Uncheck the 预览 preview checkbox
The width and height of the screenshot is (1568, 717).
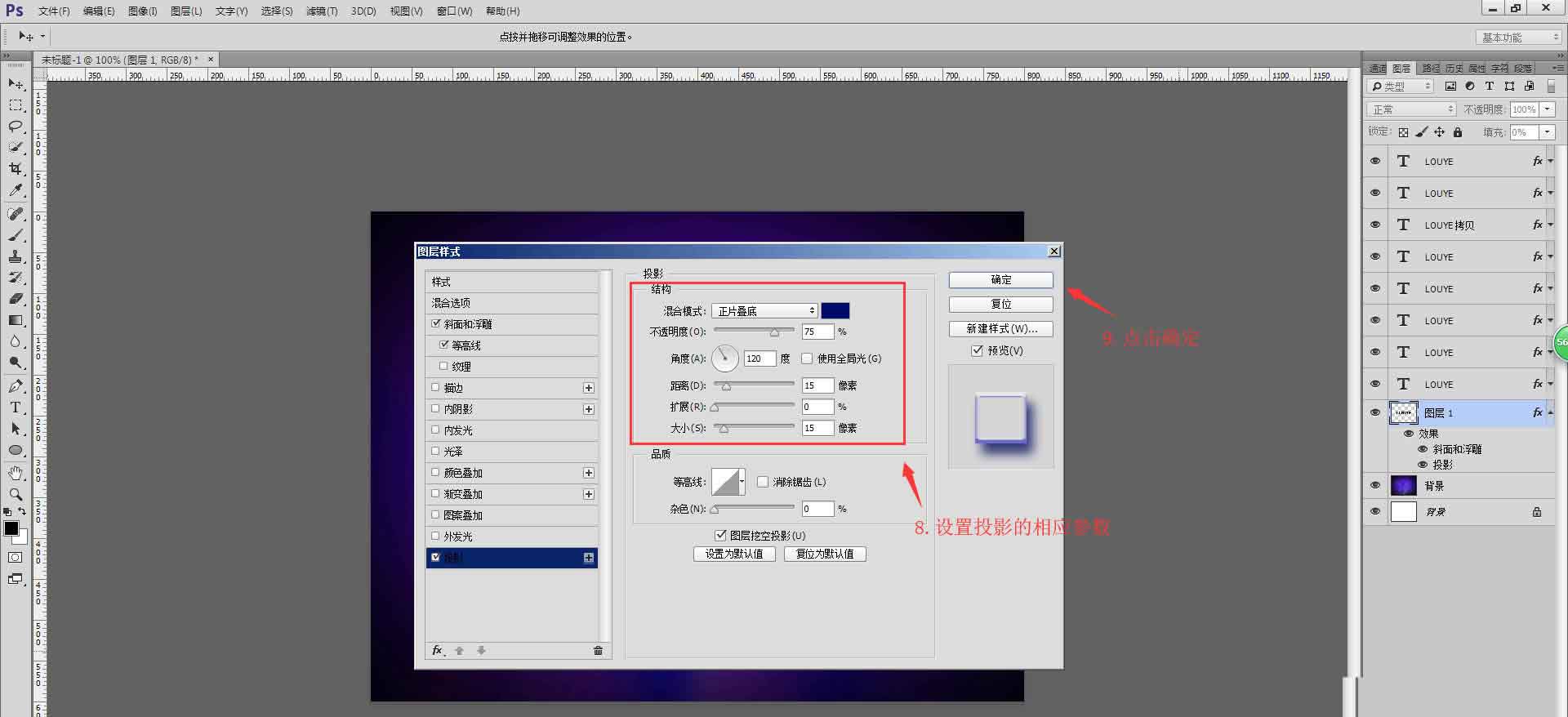(x=977, y=350)
